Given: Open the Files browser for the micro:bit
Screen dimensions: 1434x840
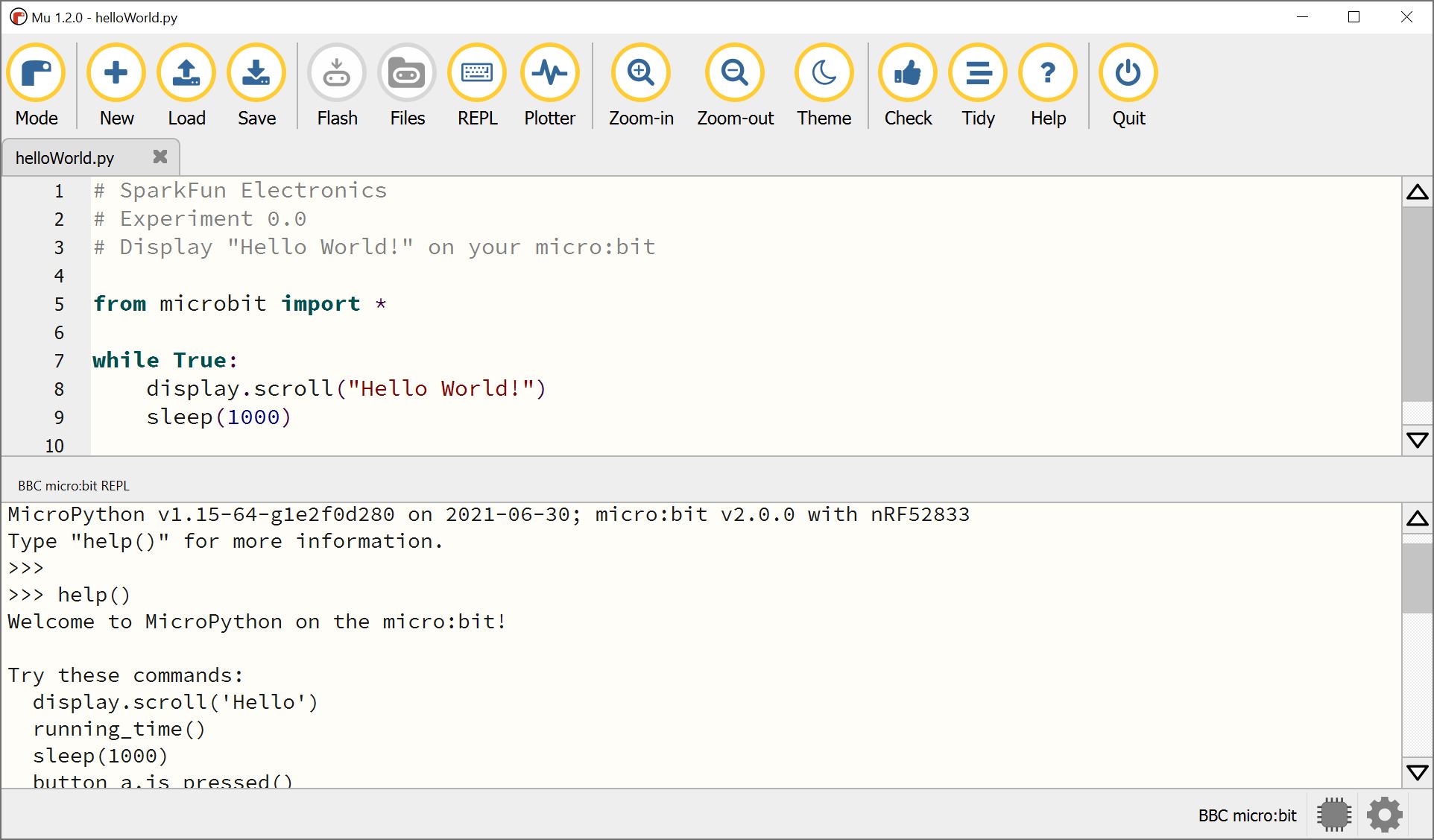Looking at the screenshot, I should 407,85.
